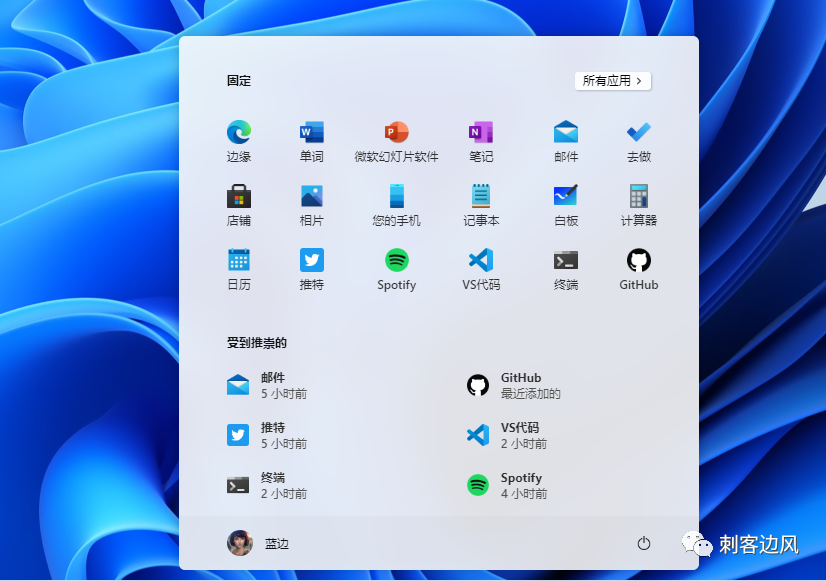Open the All apps (所有应用) list
This screenshot has width=826, height=581.
[613, 81]
